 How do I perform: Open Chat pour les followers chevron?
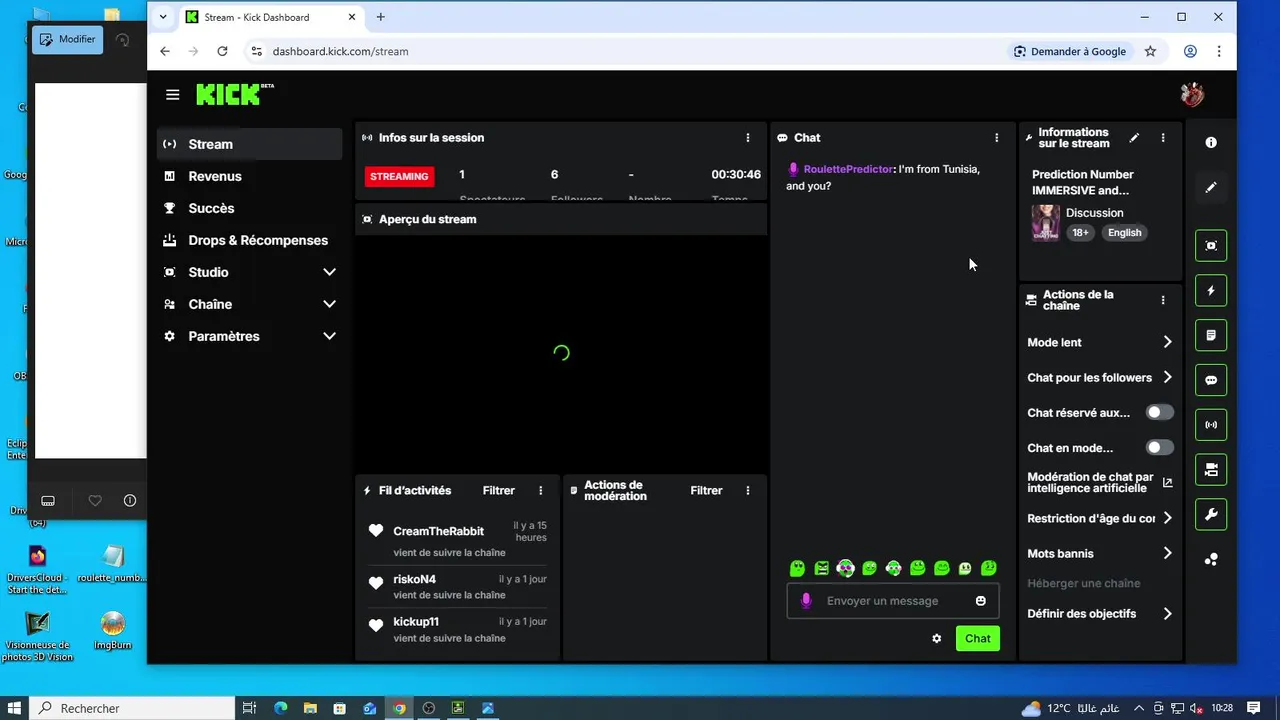(1167, 378)
